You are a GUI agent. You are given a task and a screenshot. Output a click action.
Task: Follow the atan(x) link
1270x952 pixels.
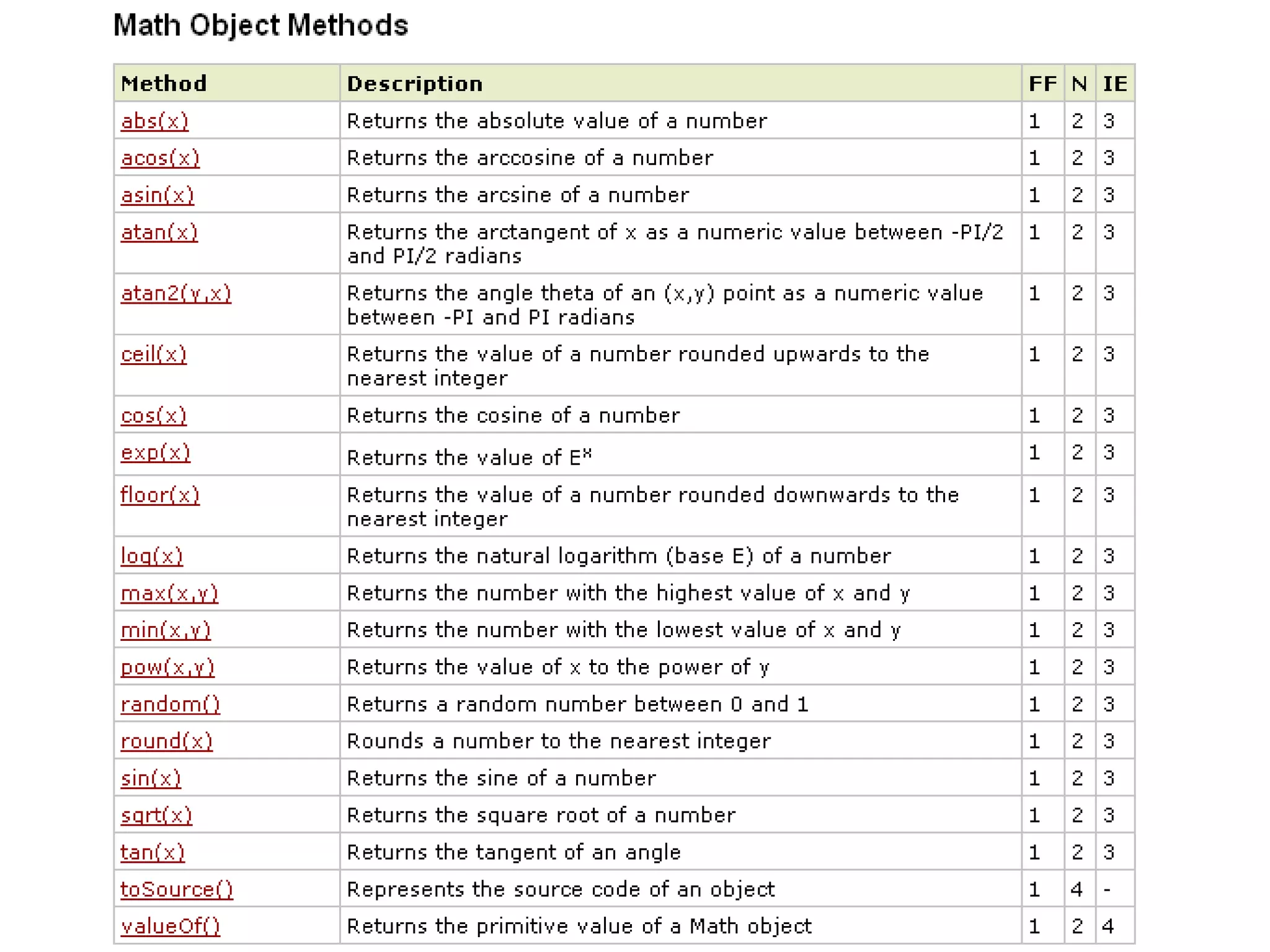click(159, 232)
